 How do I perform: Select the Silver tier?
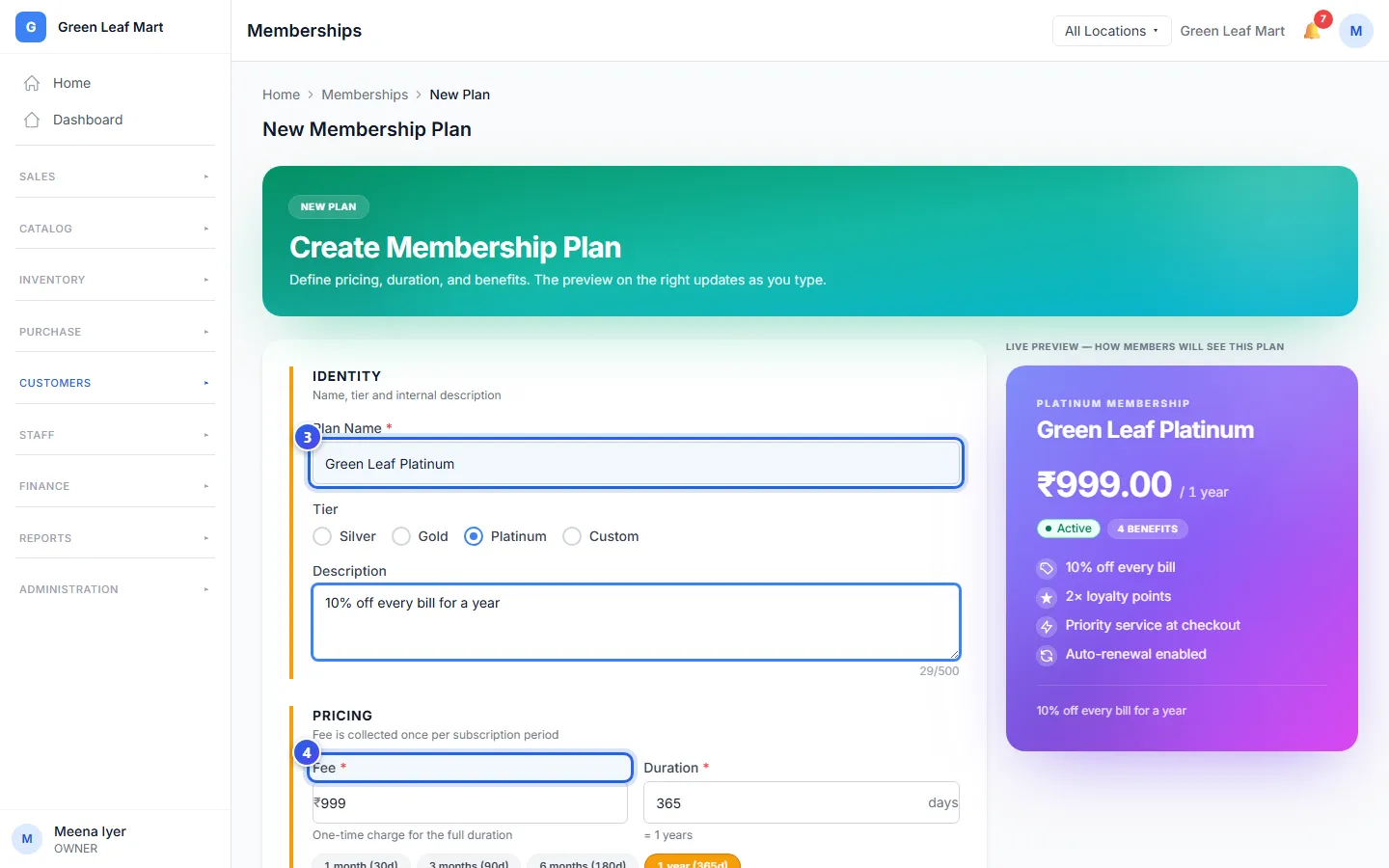(x=322, y=536)
